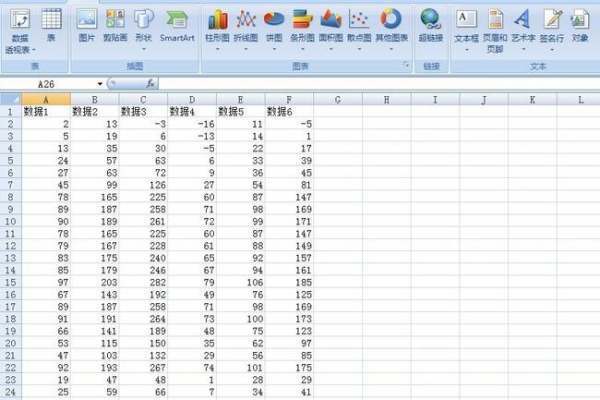Insert a SmartArt graphic
Screen dimensions: 600x400
(177, 25)
